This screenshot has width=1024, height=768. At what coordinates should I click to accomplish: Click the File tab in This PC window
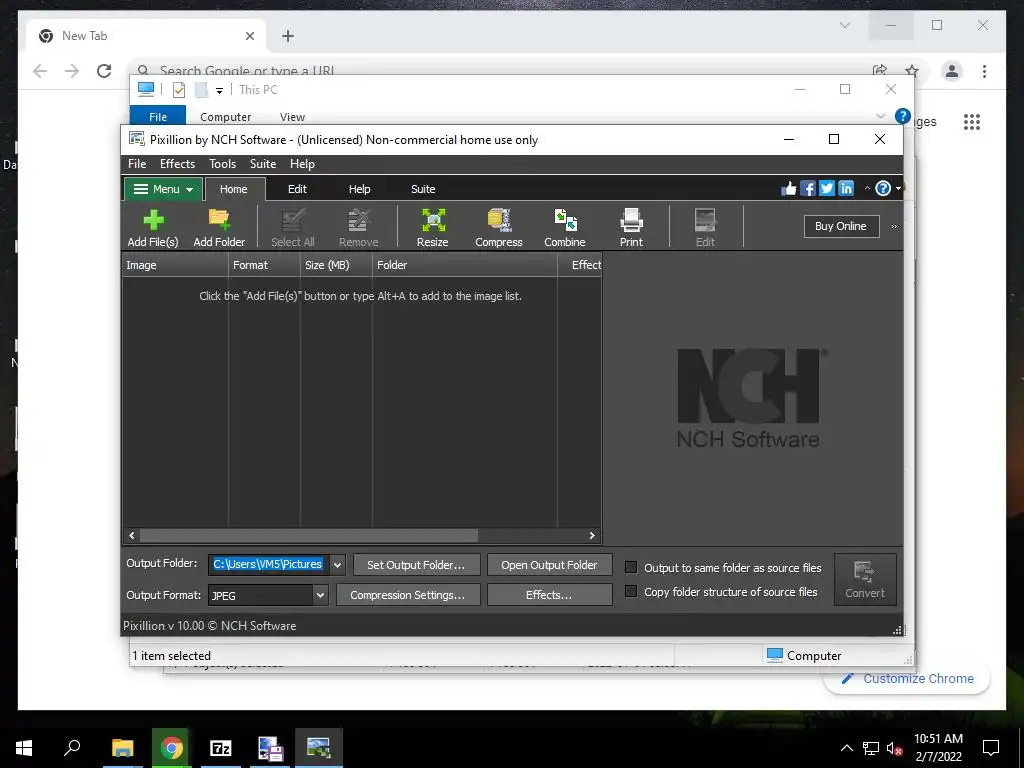pos(158,117)
